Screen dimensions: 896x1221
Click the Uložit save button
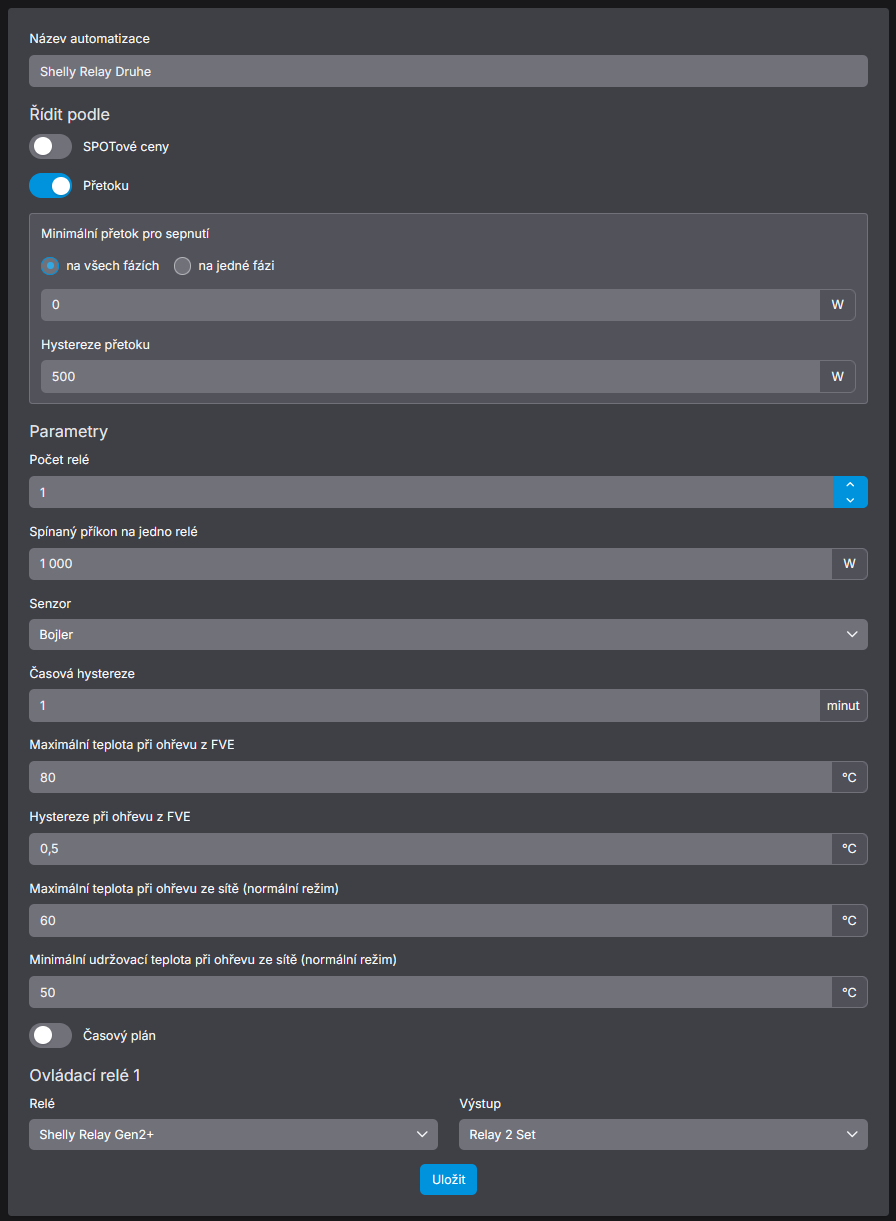[448, 1180]
